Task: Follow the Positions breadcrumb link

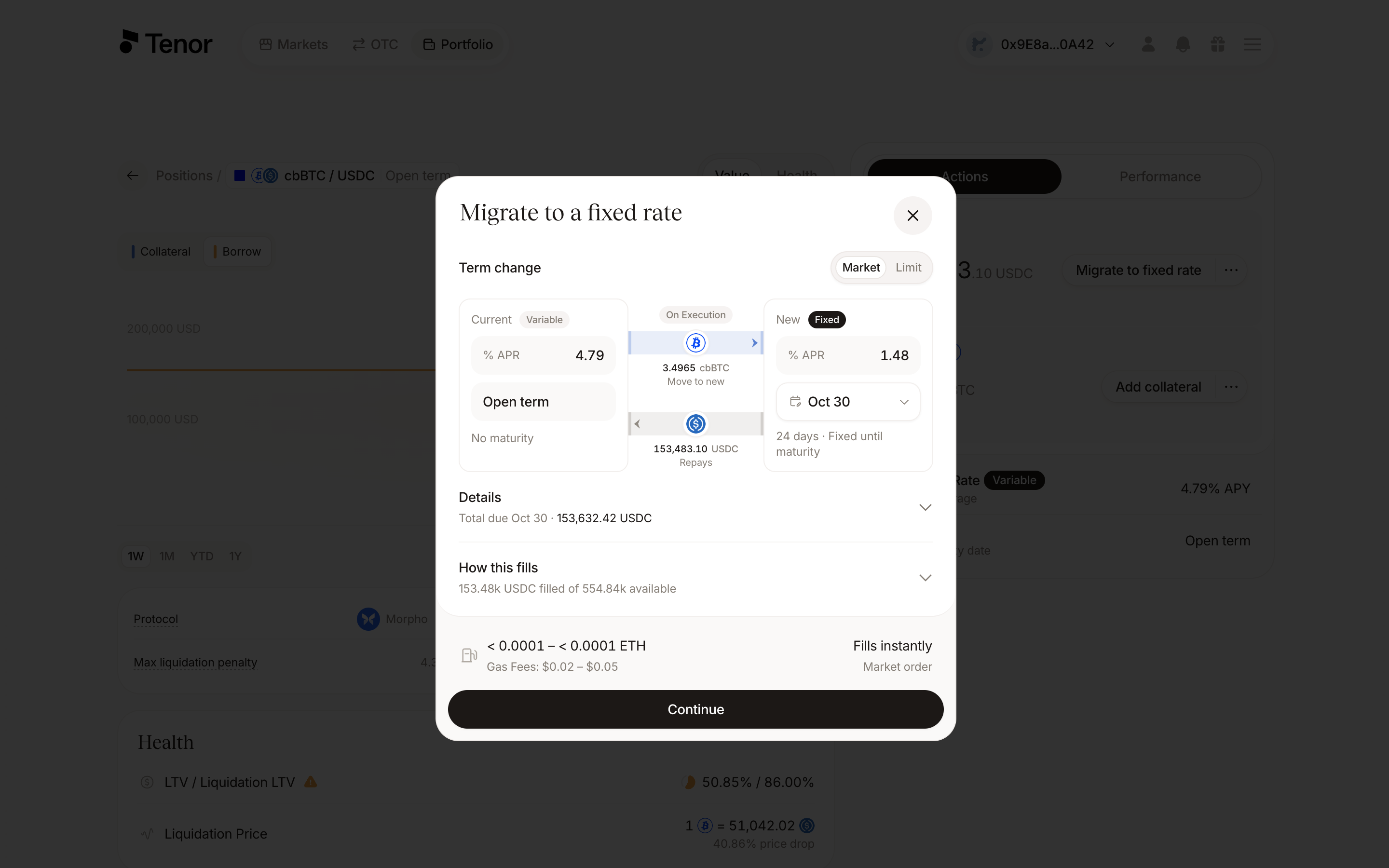Action: pyautogui.click(x=184, y=176)
